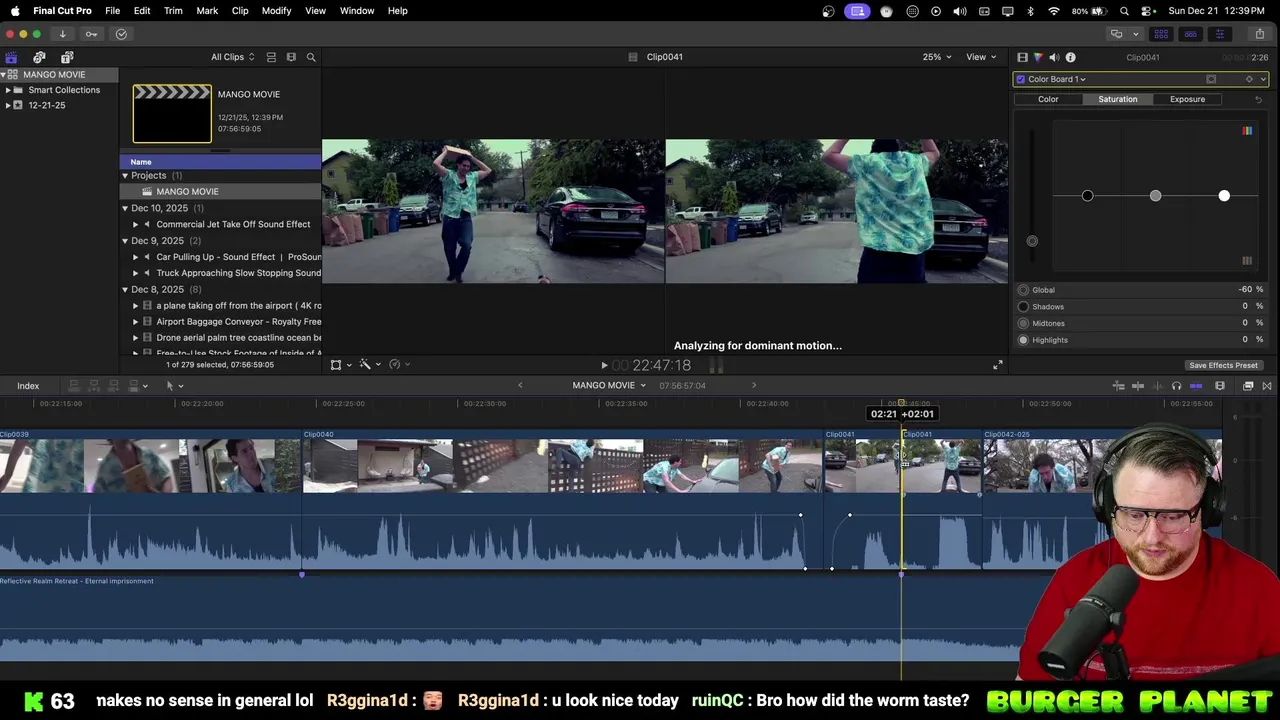Click the Save Effects Preset button

click(x=1223, y=365)
